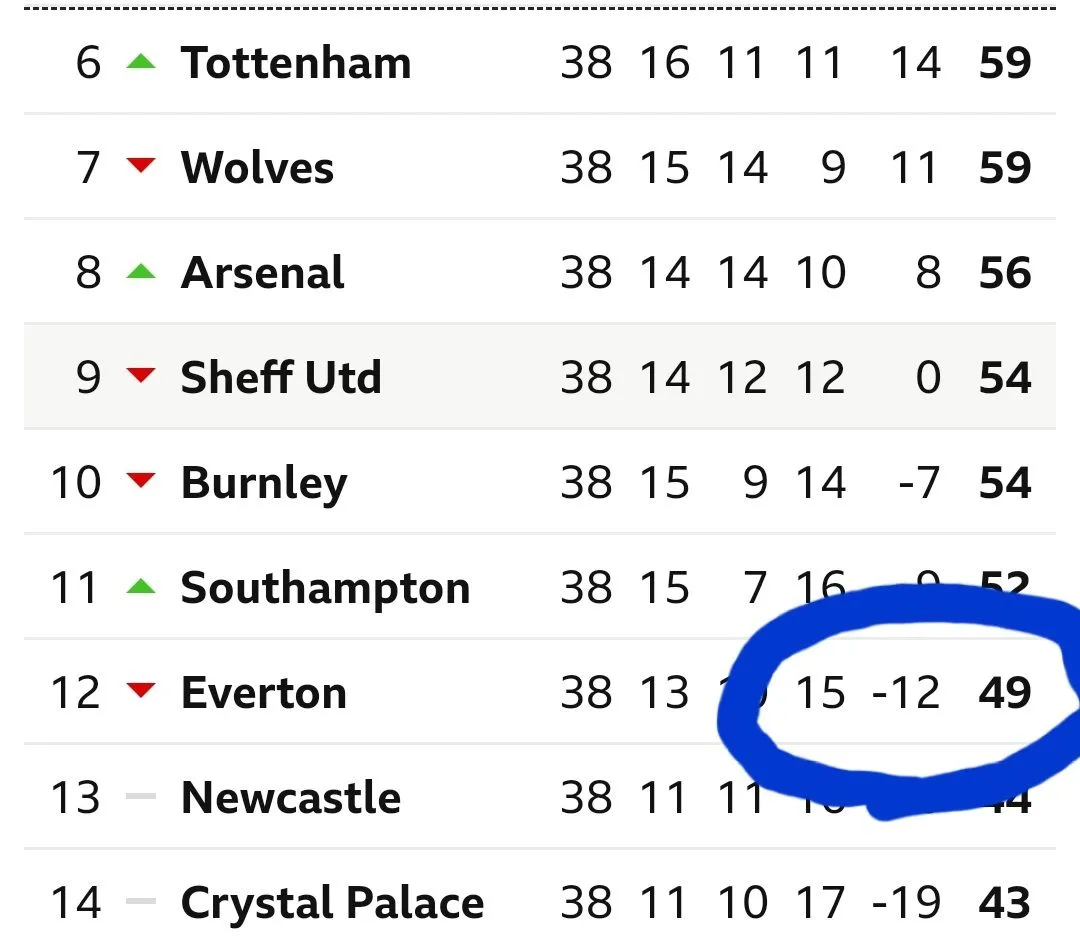Screen dimensions: 1080x952
Task: Click Wolves' red down arrow icon
Action: (142, 166)
